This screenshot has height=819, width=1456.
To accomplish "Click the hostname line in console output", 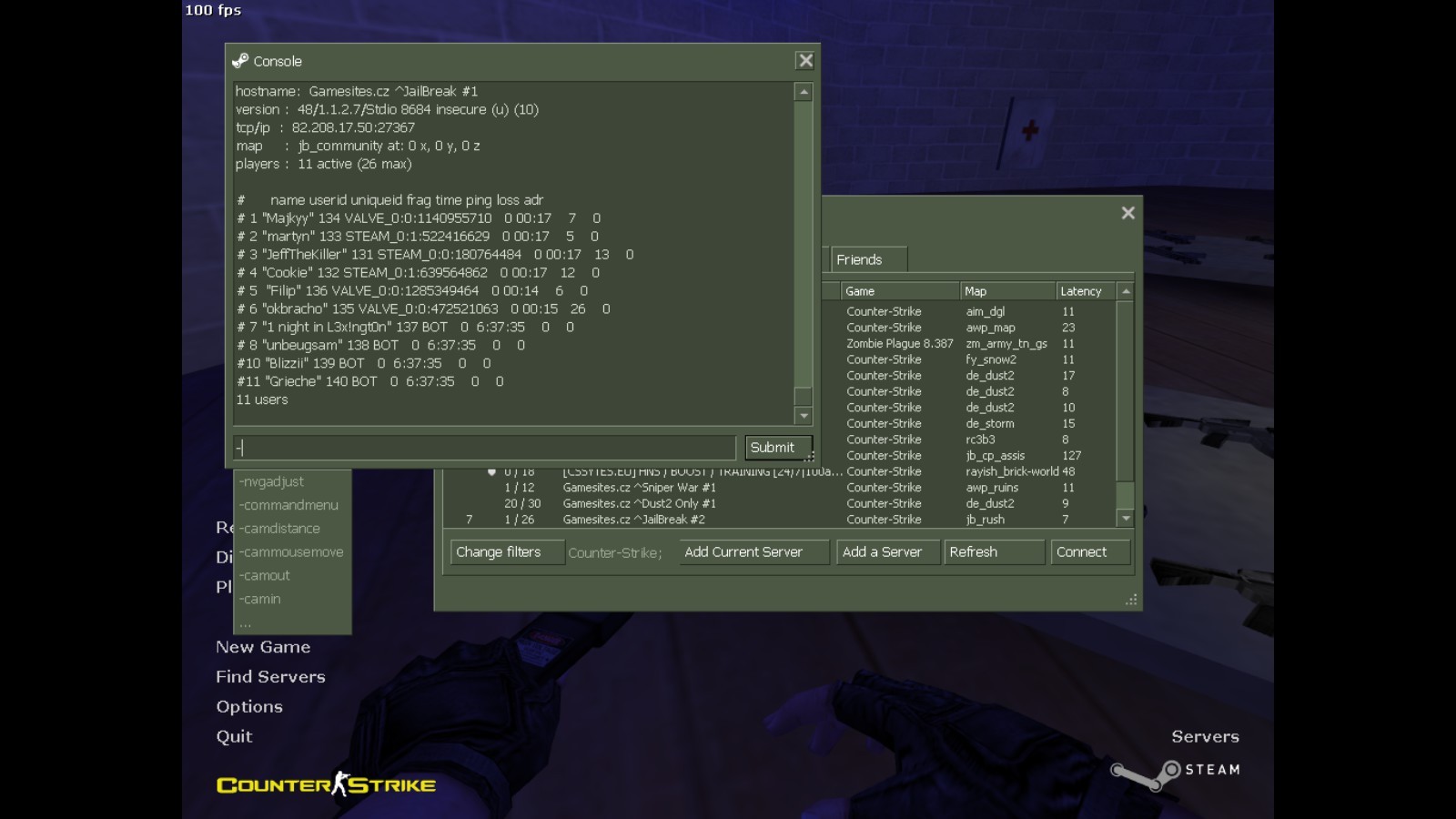I will [x=357, y=91].
